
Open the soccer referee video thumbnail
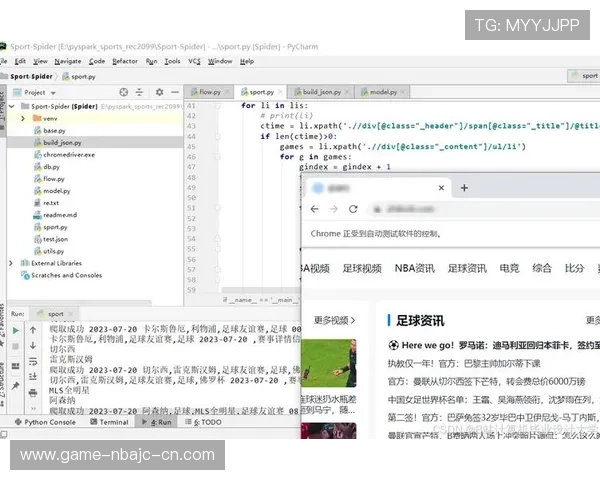329,363
